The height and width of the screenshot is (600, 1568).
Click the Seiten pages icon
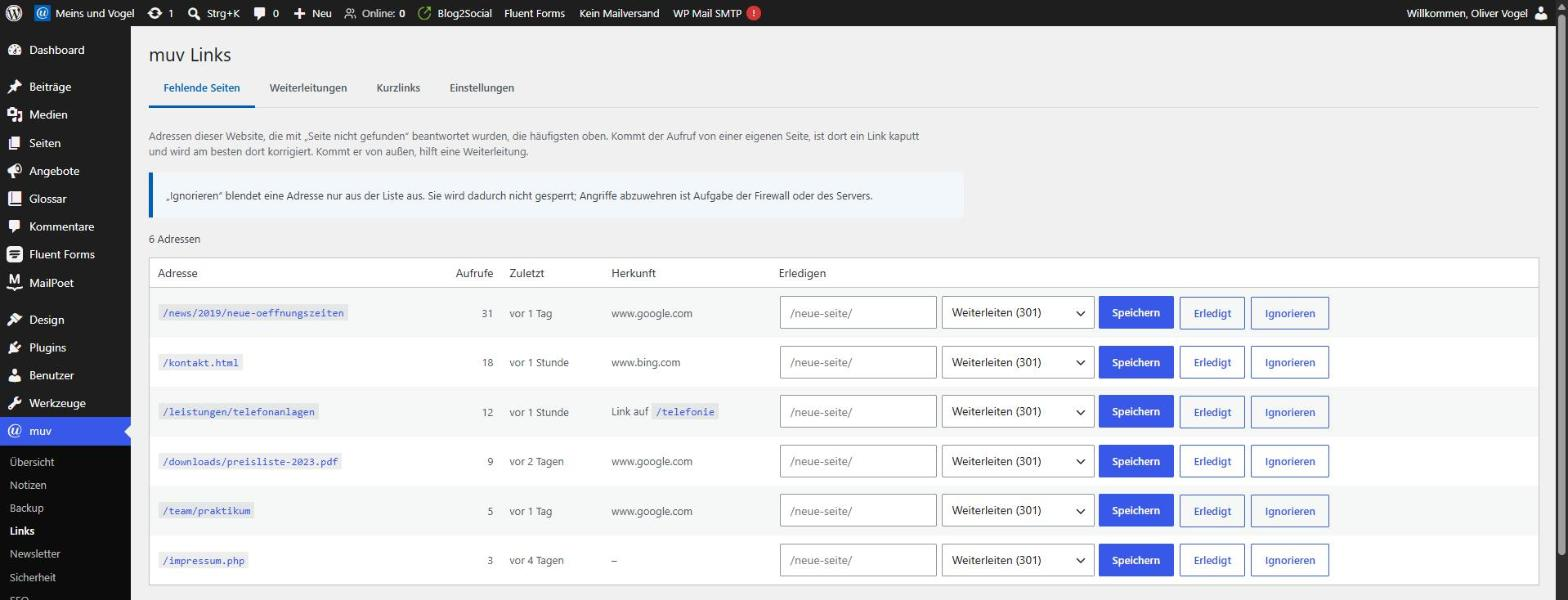click(x=14, y=143)
